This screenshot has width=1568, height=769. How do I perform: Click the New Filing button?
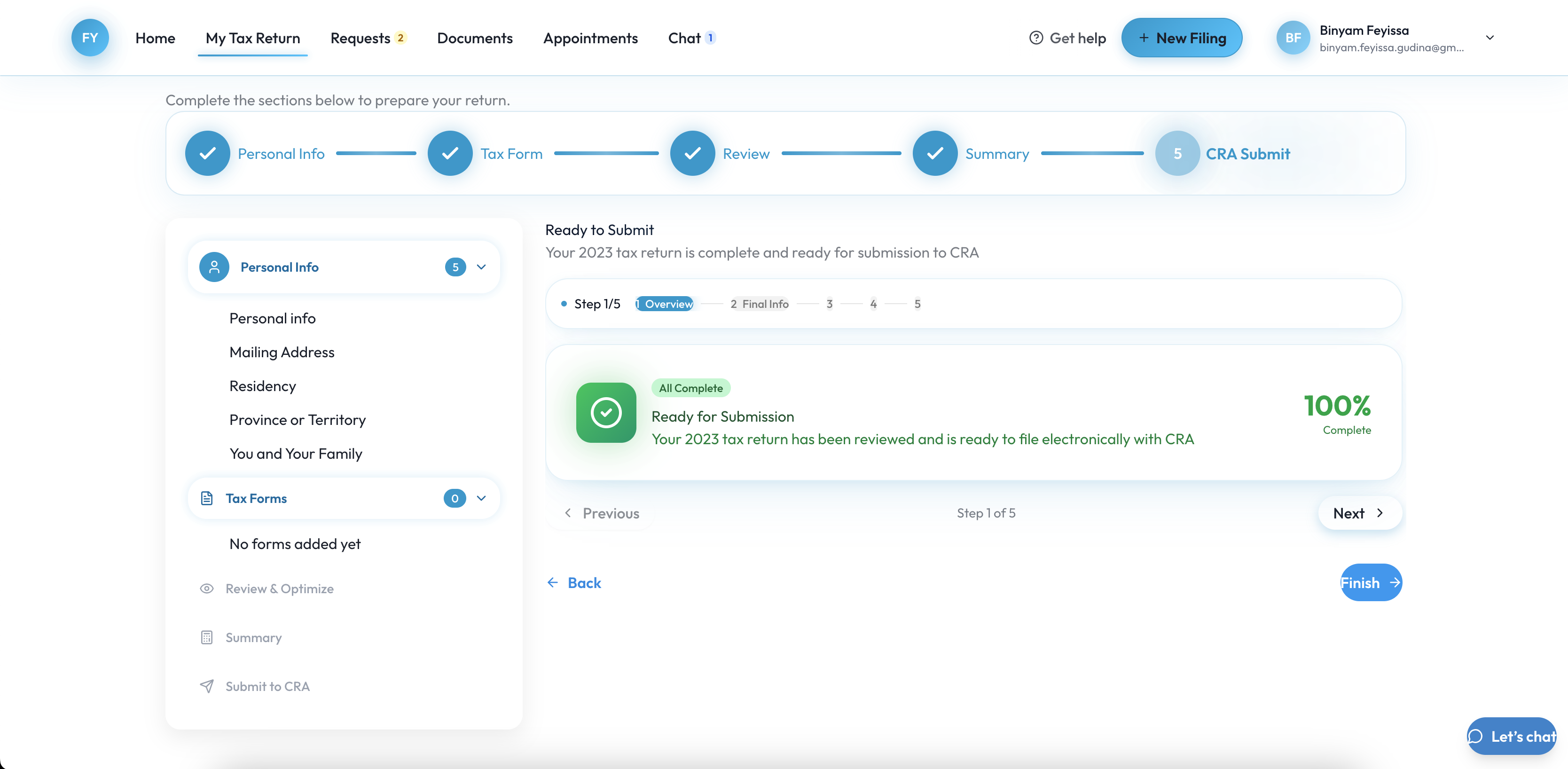(x=1182, y=38)
